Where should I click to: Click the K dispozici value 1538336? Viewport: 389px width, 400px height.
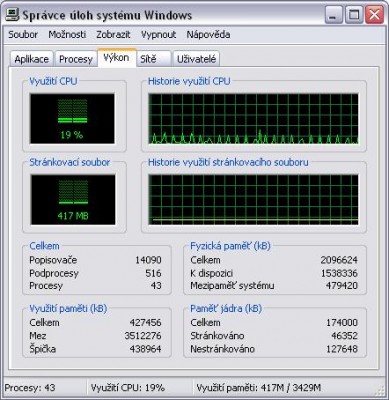339,273
